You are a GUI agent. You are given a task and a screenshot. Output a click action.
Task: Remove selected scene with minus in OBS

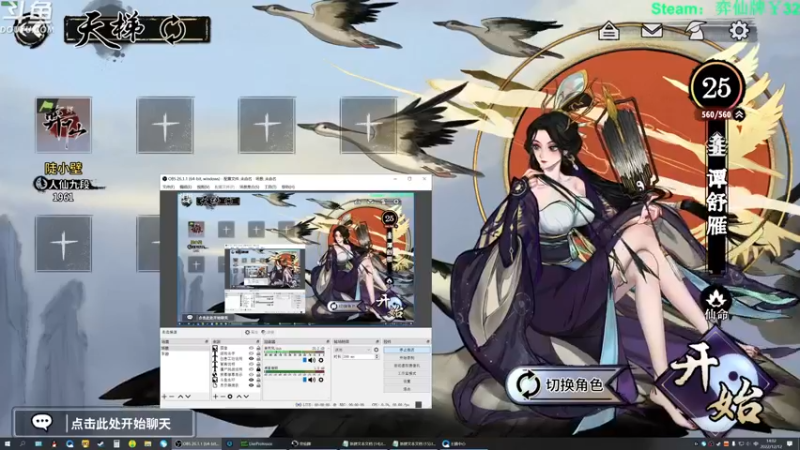[x=171, y=396]
